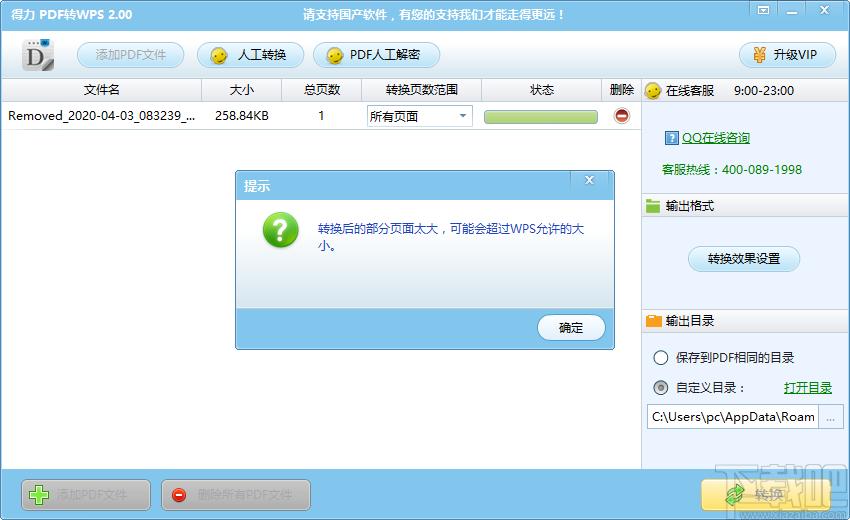
Task: Click the output directory path field
Action: coord(732,417)
